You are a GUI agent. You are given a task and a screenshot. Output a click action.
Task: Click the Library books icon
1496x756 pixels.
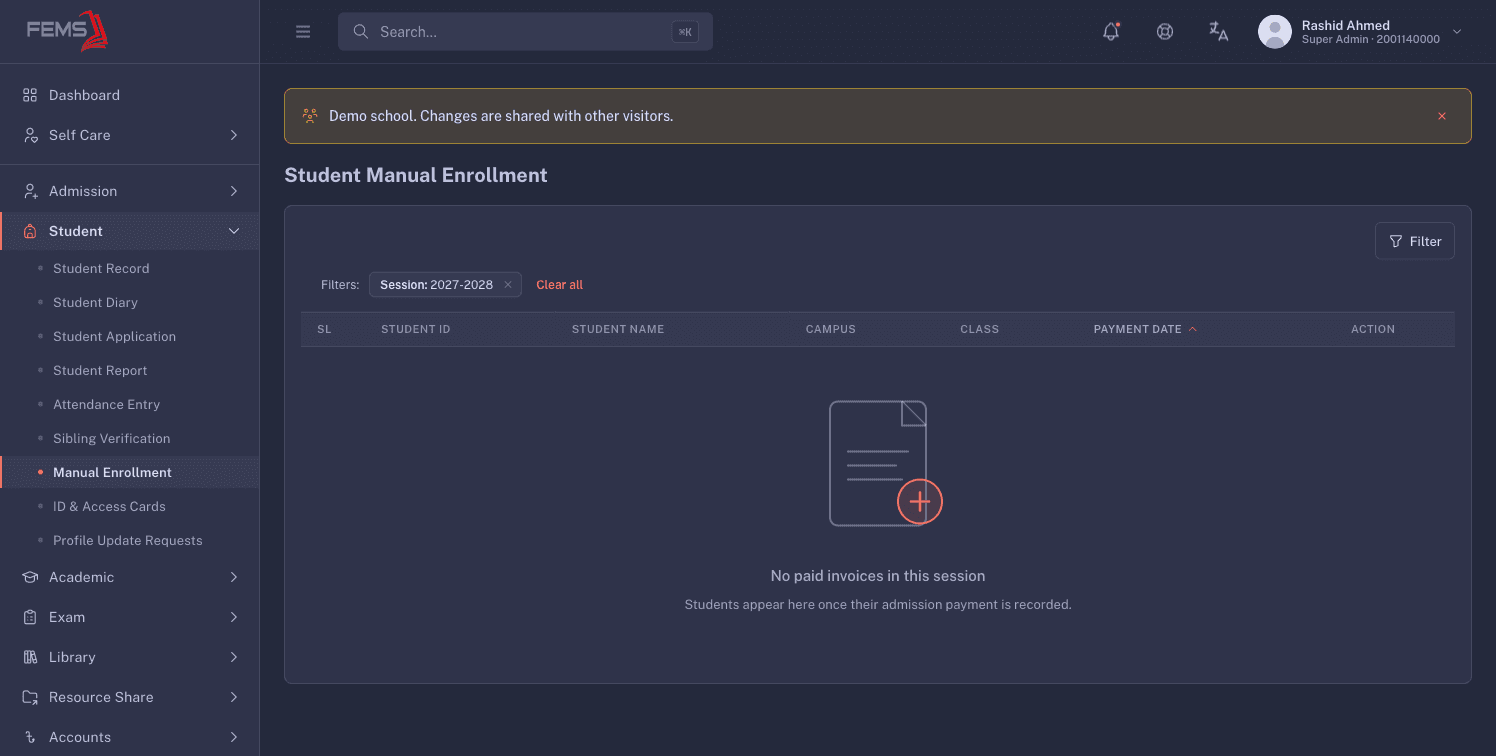(30, 657)
